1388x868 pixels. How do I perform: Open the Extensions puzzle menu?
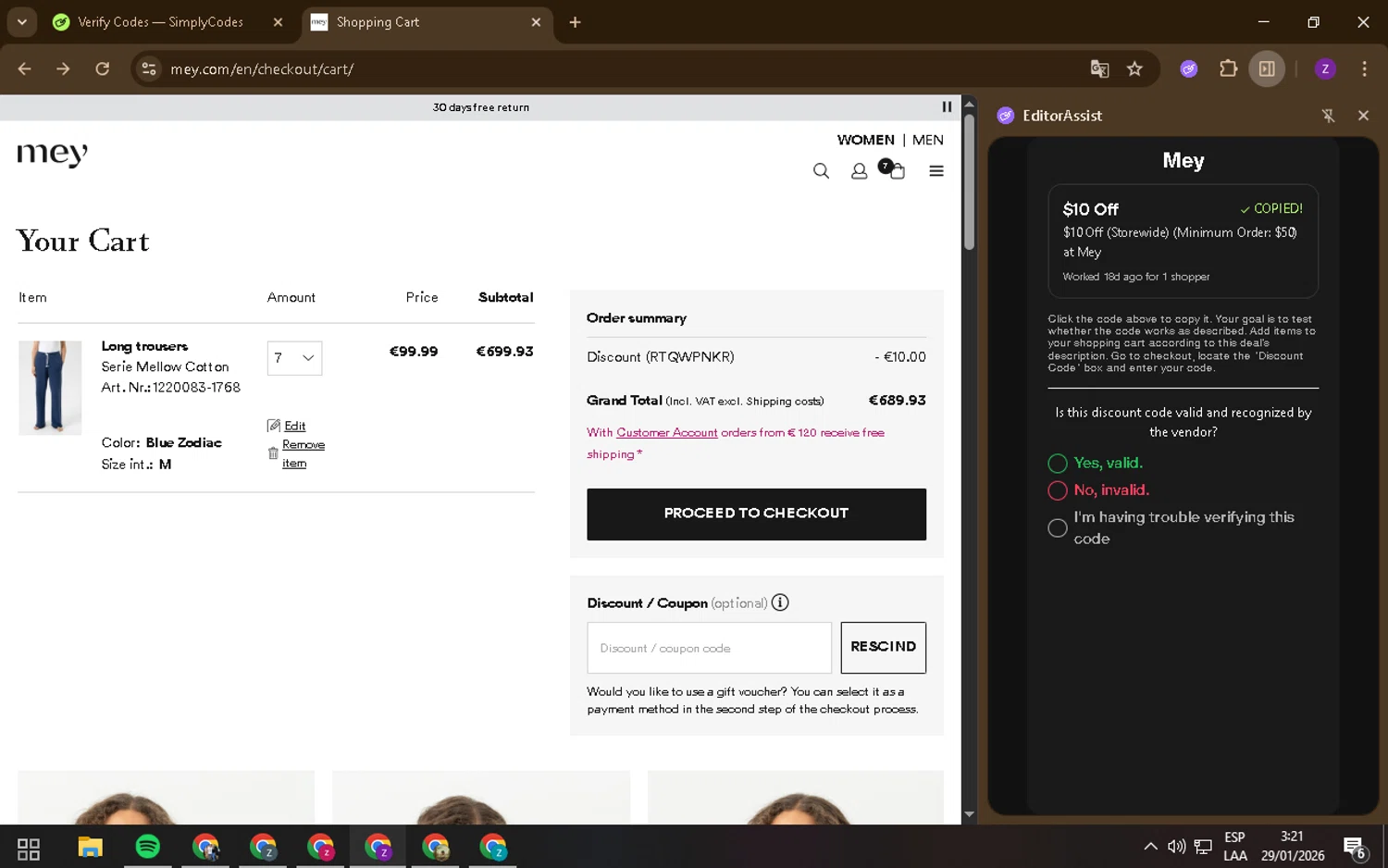coord(1228,68)
